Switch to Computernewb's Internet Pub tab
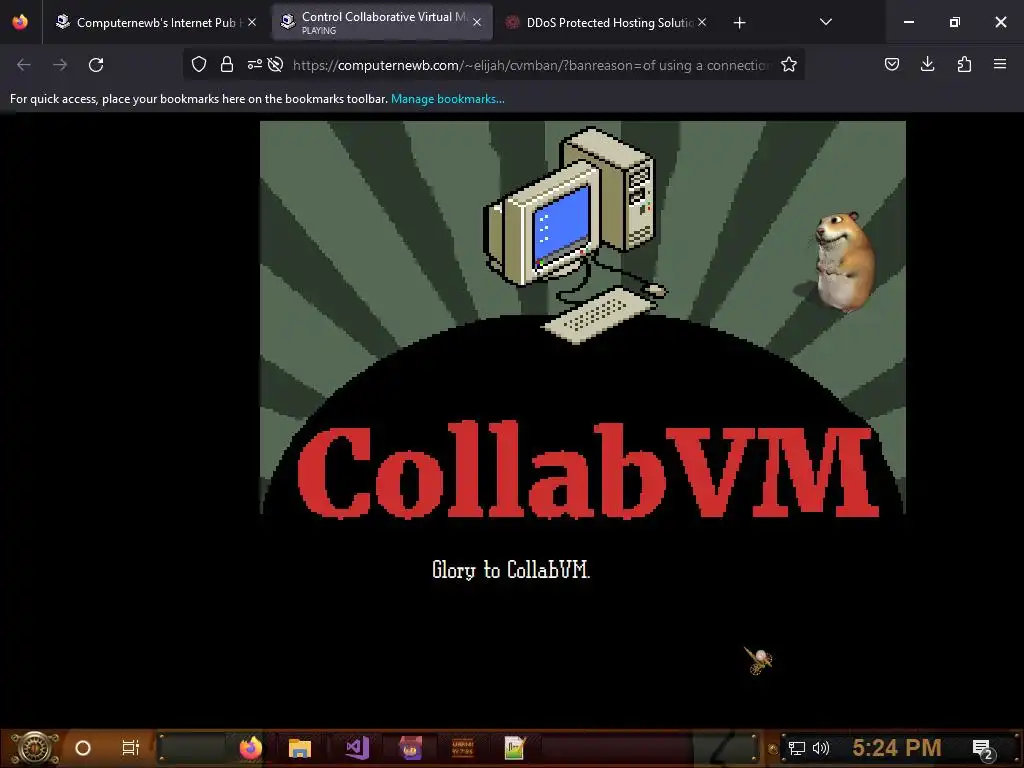Screen dimensions: 1024x768 tap(155, 22)
